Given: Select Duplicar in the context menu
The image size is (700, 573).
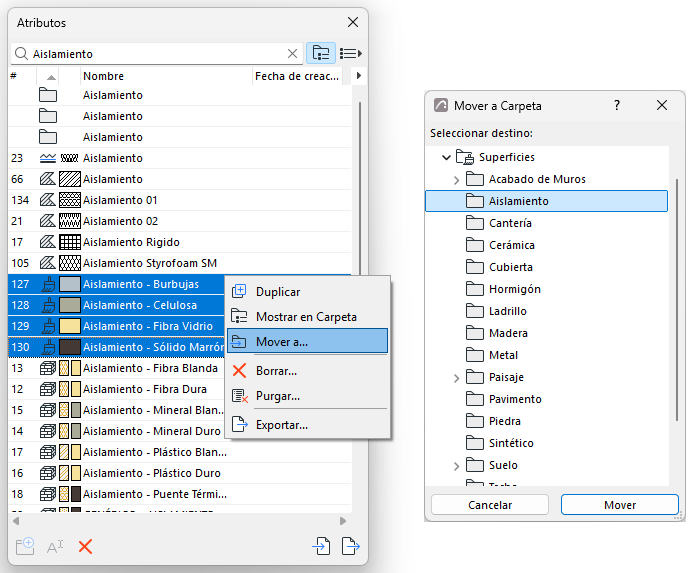Looking at the screenshot, I should pyautogui.click(x=307, y=292).
